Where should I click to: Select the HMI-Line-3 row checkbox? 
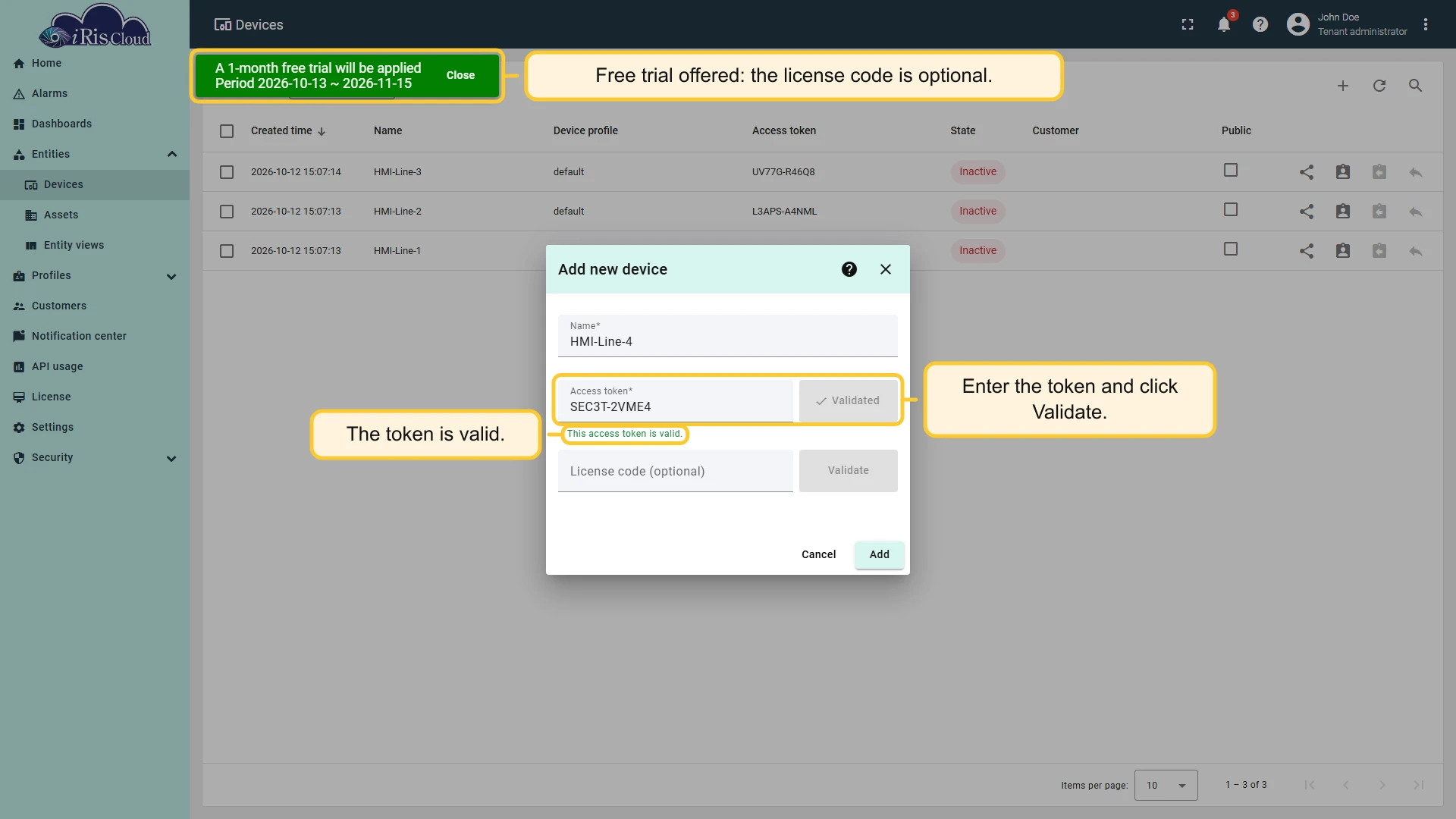coord(227,172)
